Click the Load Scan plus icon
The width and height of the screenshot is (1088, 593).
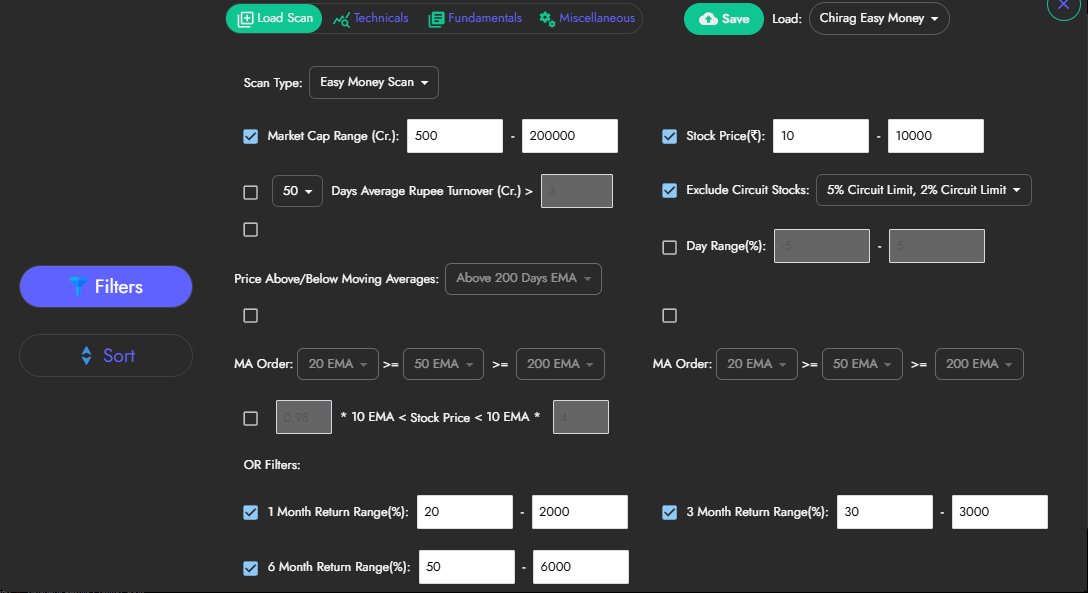(x=245, y=19)
